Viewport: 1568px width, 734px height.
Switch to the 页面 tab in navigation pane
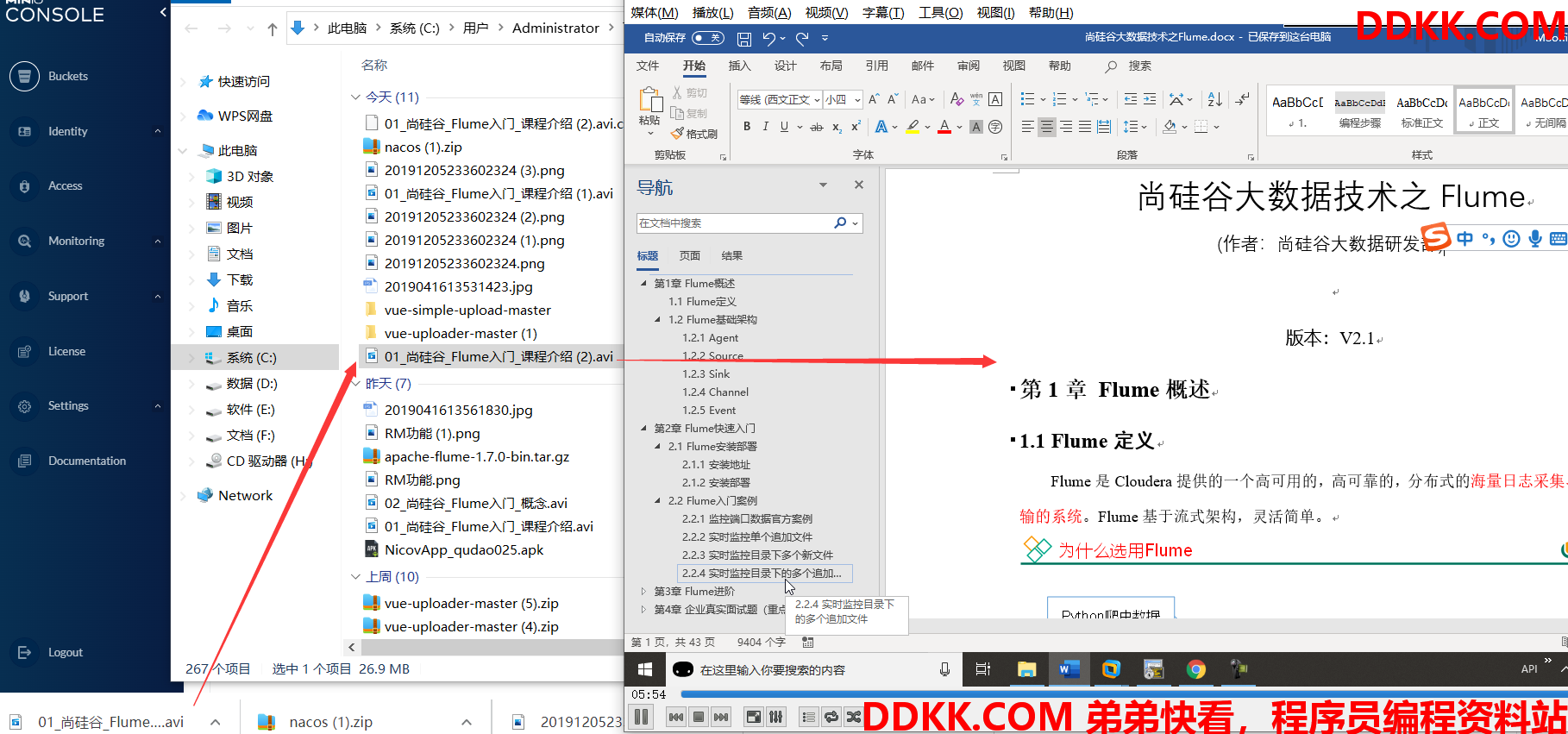point(689,255)
